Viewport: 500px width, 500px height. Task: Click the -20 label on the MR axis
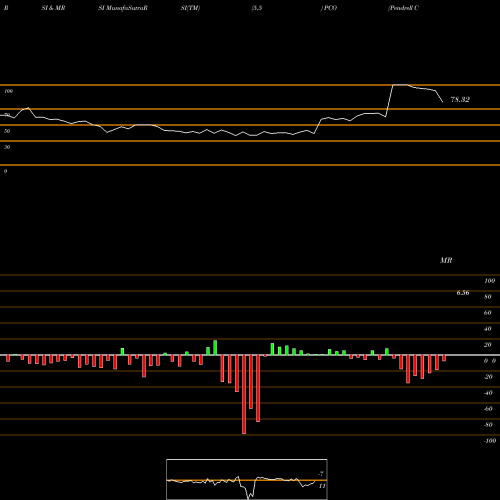(488, 377)
